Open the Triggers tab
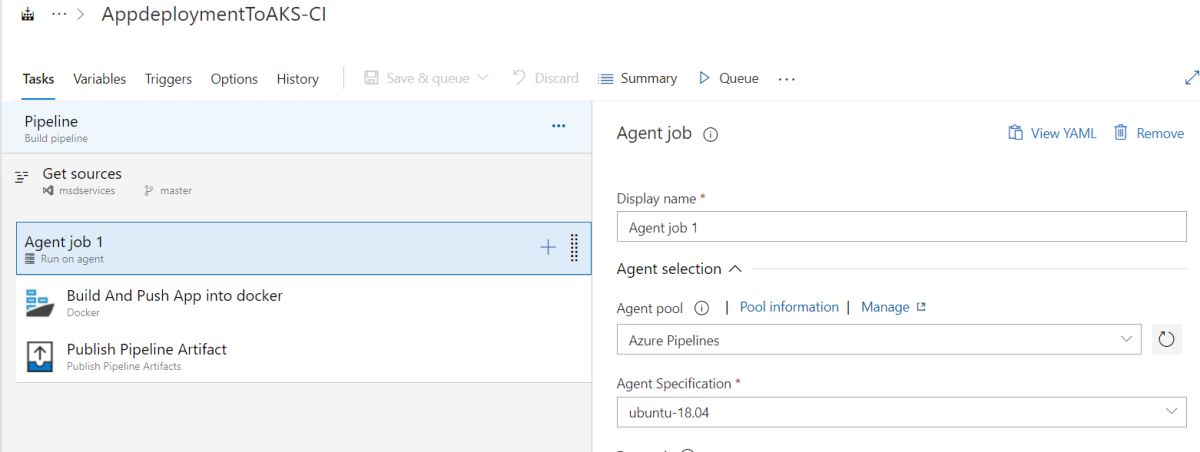This screenshot has width=1200, height=452. (168, 79)
